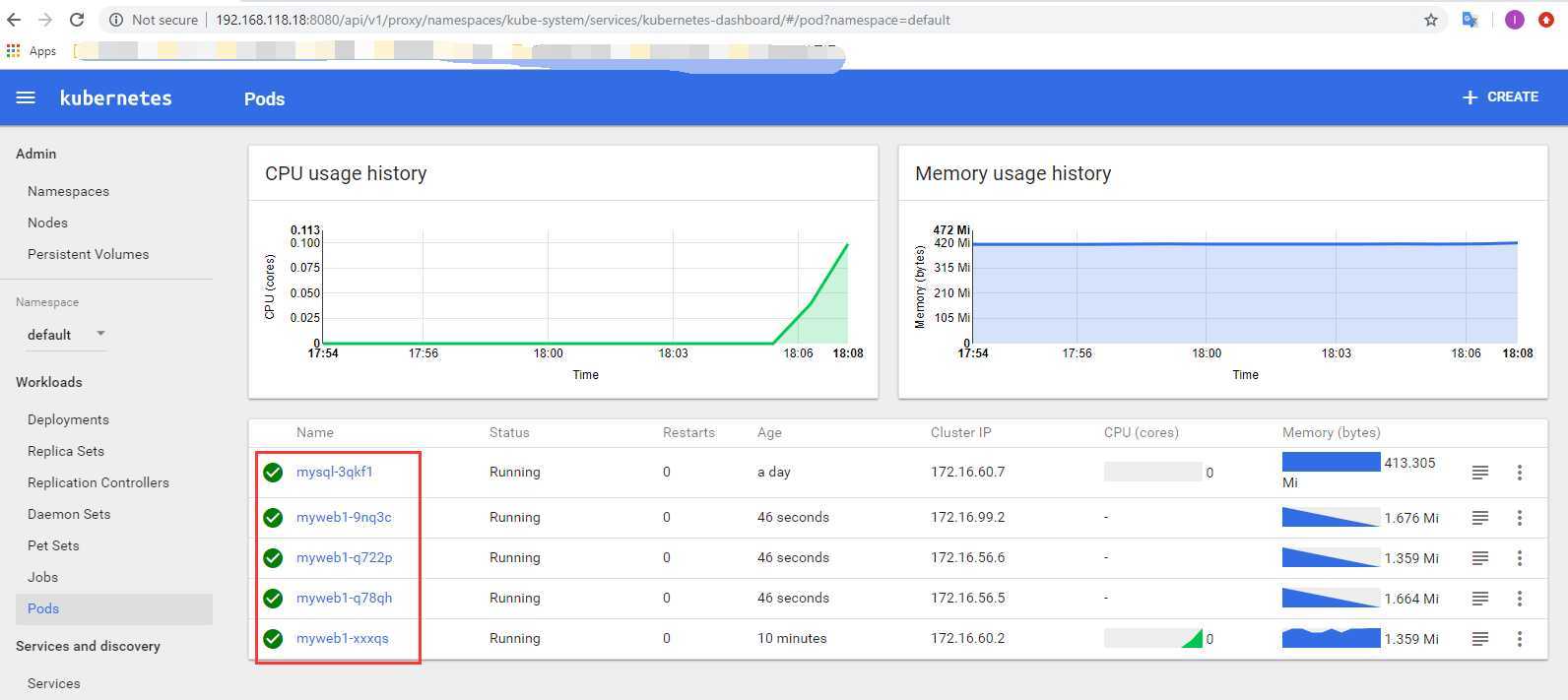Open actions menu for myweb1-xxxqs
This screenshot has width=1568, height=700.
1520,639
